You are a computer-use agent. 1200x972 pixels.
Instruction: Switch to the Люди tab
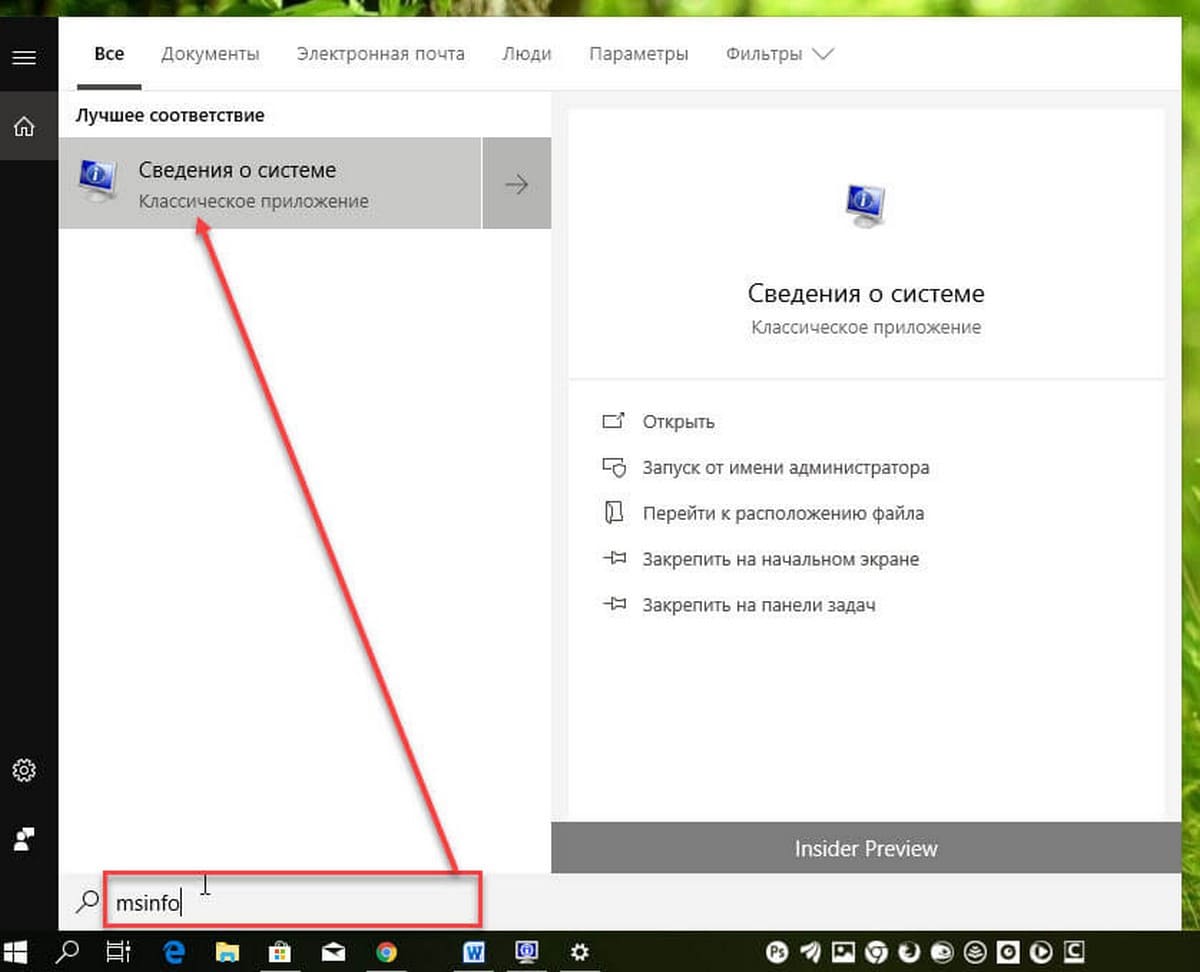[527, 54]
